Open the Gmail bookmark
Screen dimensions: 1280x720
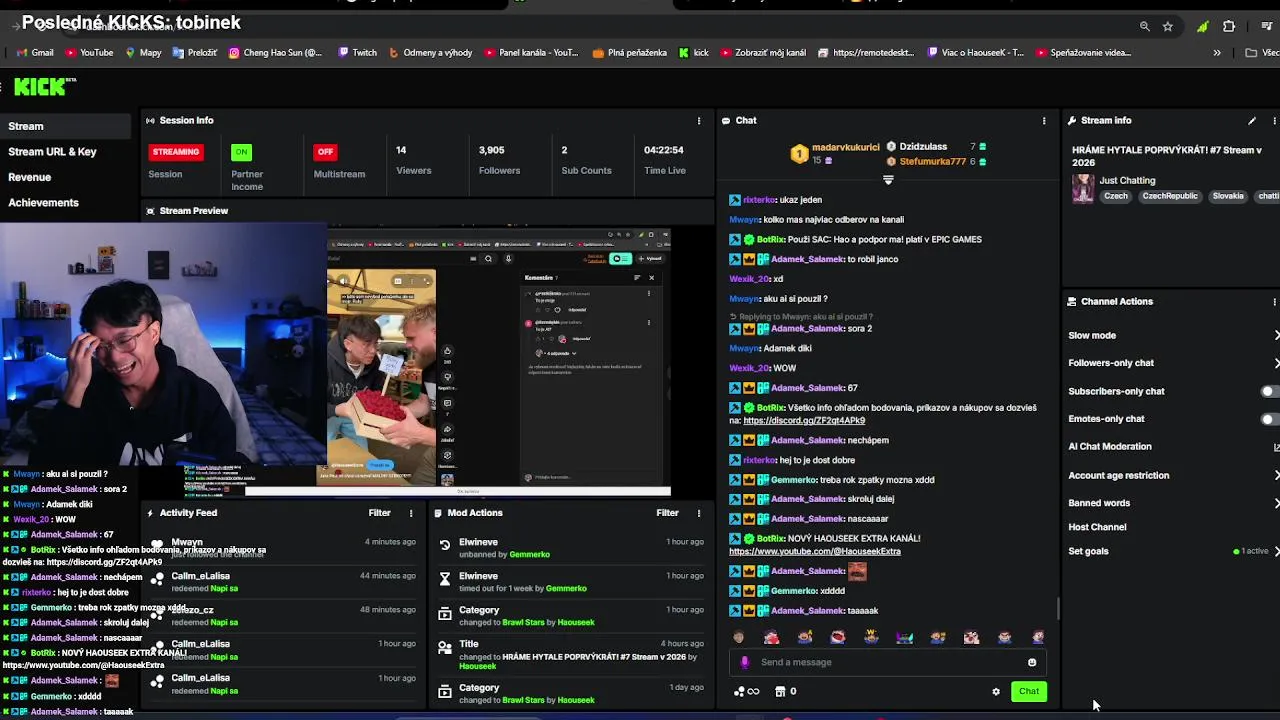point(35,53)
